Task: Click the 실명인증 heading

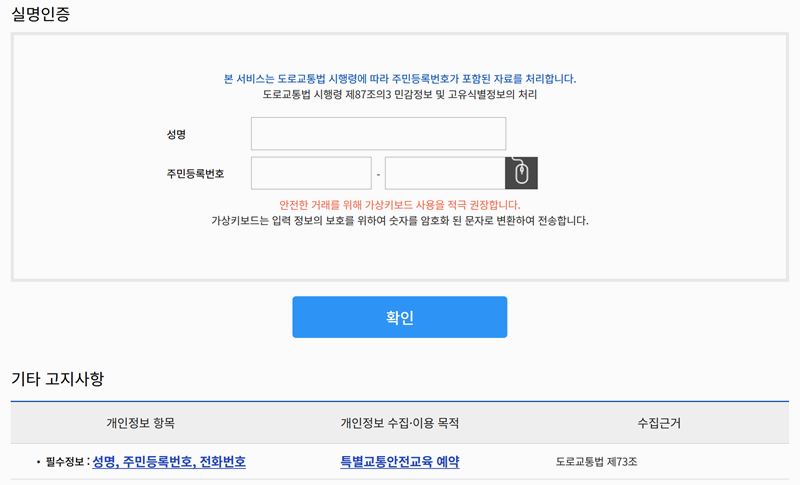Action: [40, 14]
